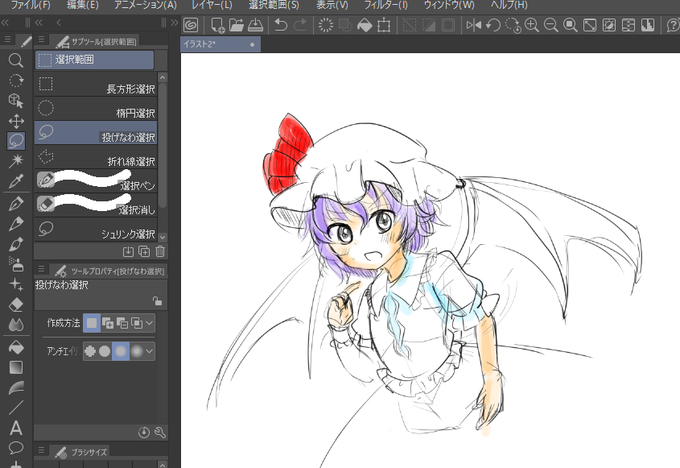The height and width of the screenshot is (468, 680).
Task: Rotate canvas left in command bar
Action: [x=493, y=25]
